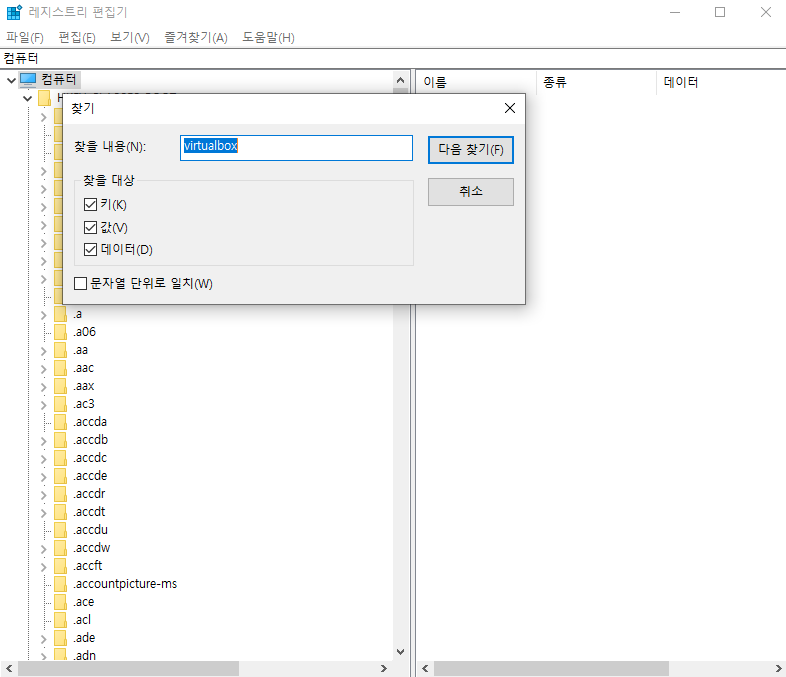Click tree pane scroll right arrow

coord(383,668)
